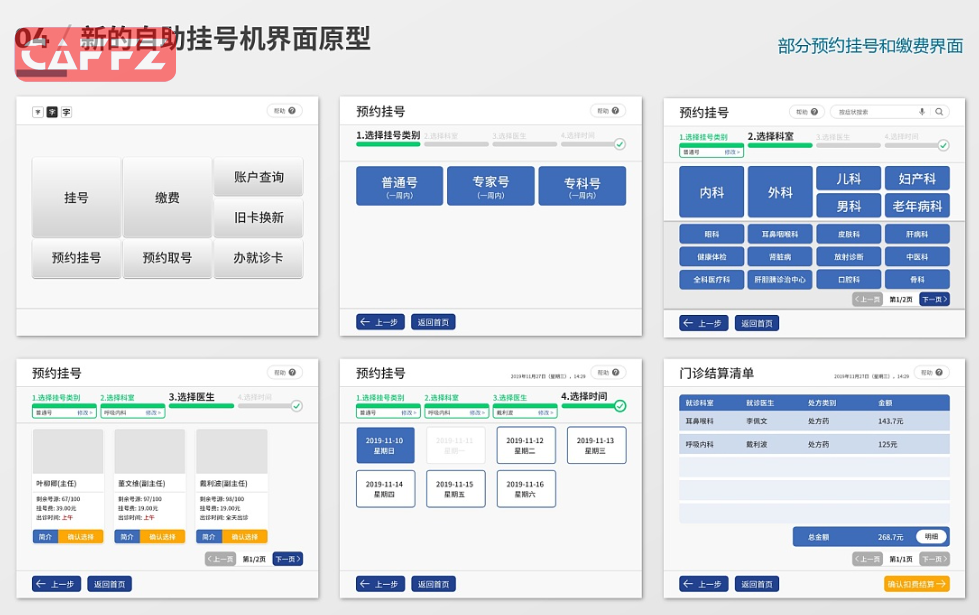The height and width of the screenshot is (615, 979).
Task: Open 修改 for 呼吸内科 on the 选择医生 screen
Action: (x=153, y=412)
